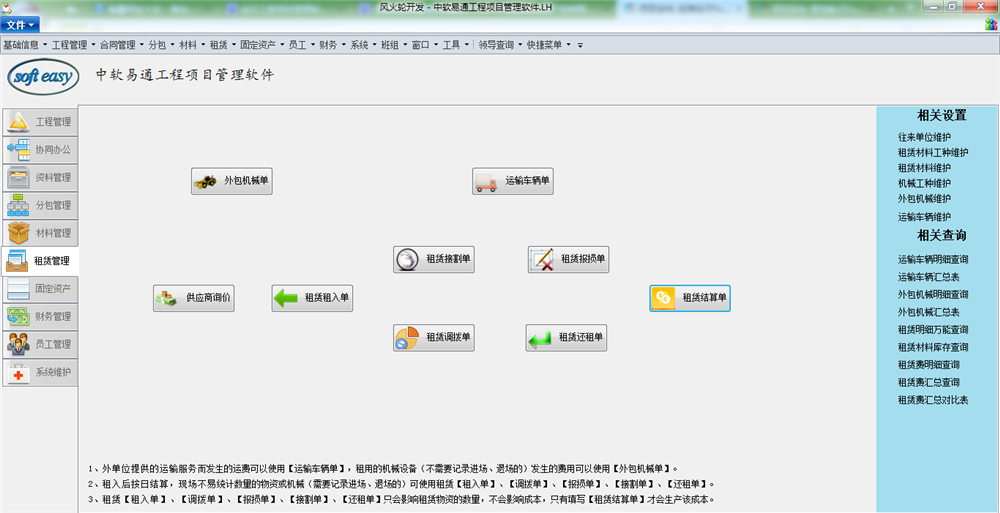The height and width of the screenshot is (513, 1000).
Task: Open 分包 menu
Action: [161, 45]
